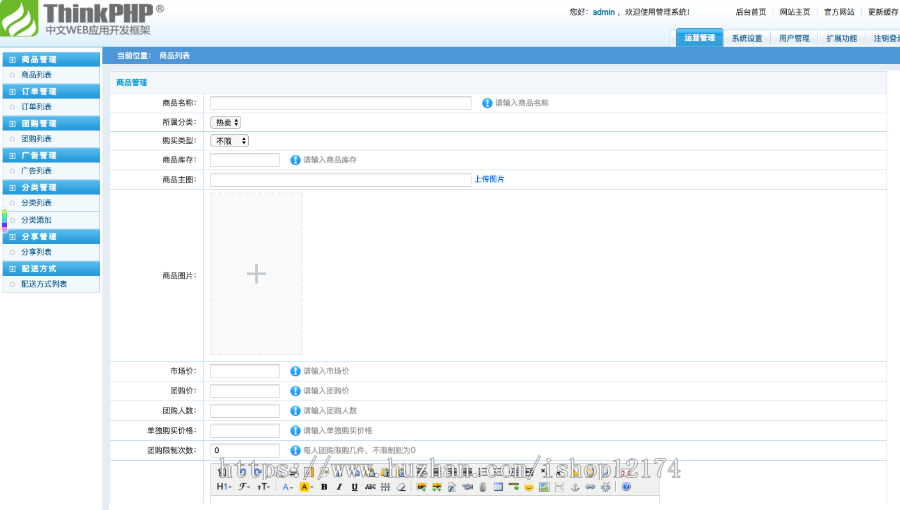
Task: Clear formatting with eraser icon
Action: pos(401,487)
